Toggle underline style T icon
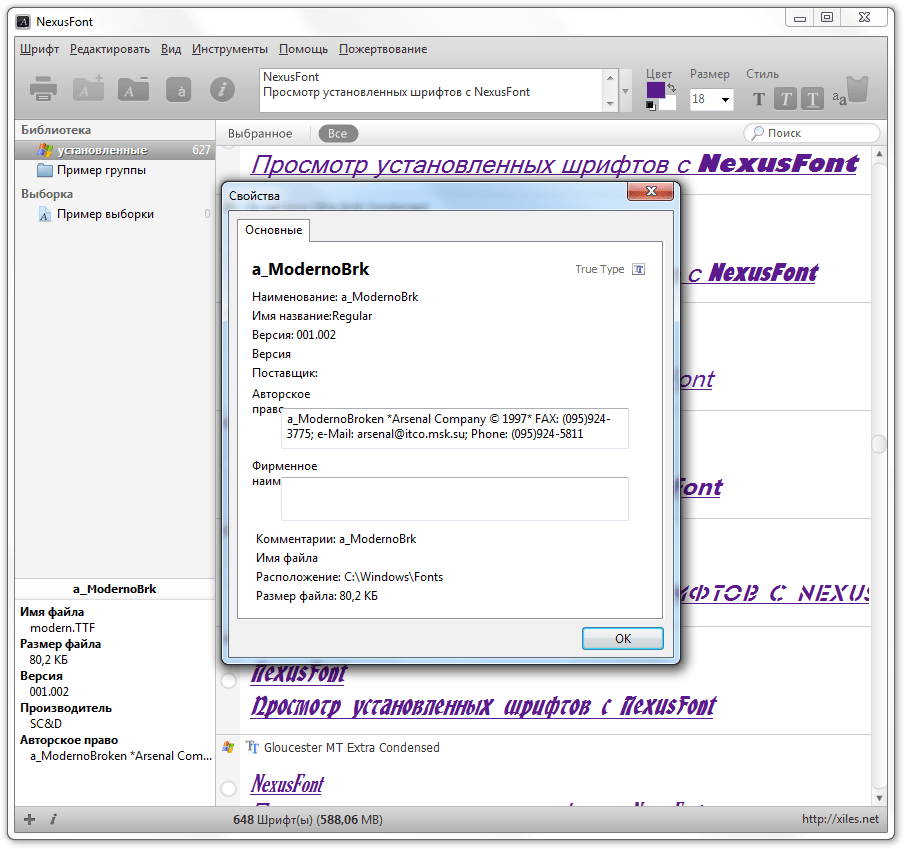 (x=812, y=99)
